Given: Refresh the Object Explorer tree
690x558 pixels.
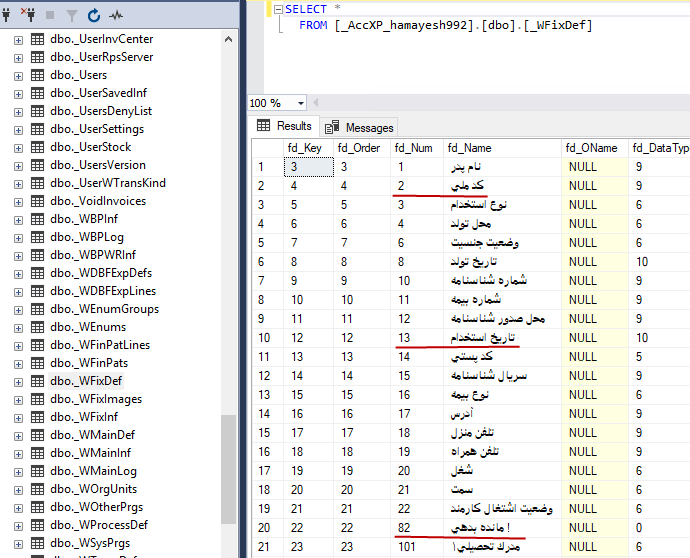Looking at the screenshot, I should [x=93, y=15].
